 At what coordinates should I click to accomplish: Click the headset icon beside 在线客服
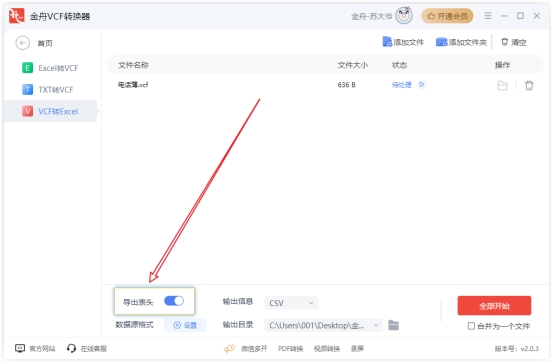click(x=71, y=348)
